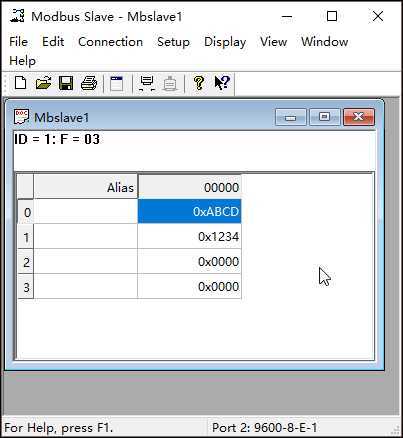Select the 0x0000 value in row 2

click(189, 261)
